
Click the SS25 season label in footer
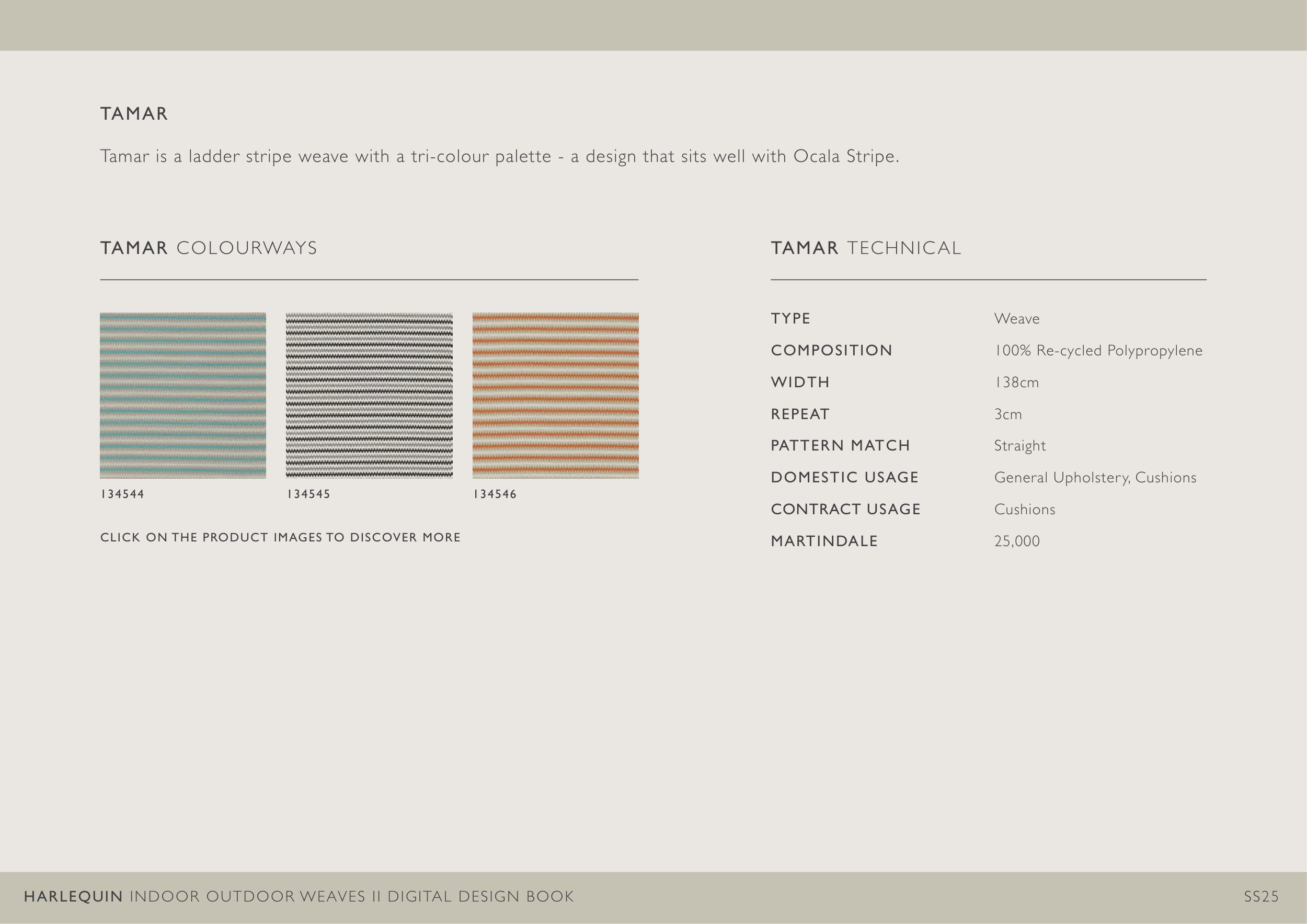[x=1261, y=897]
